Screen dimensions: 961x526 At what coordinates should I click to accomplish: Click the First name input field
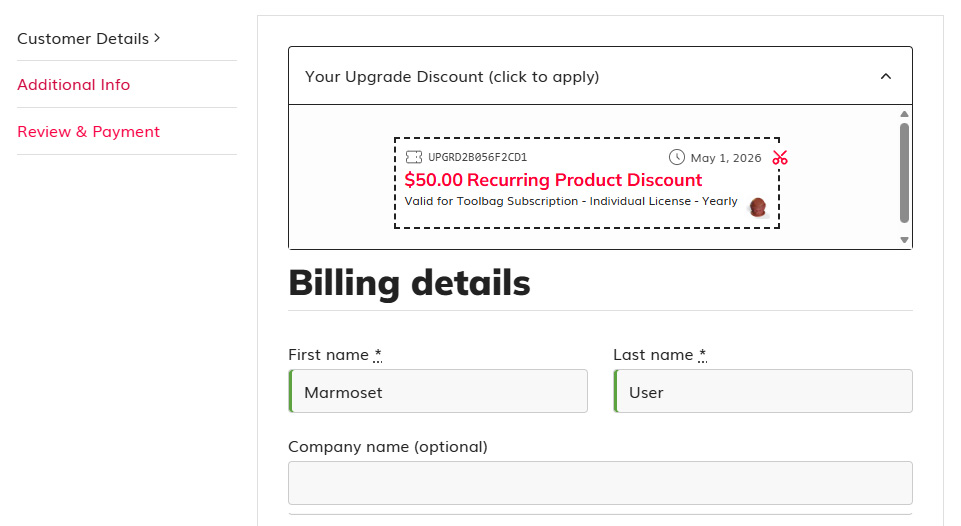tap(438, 392)
